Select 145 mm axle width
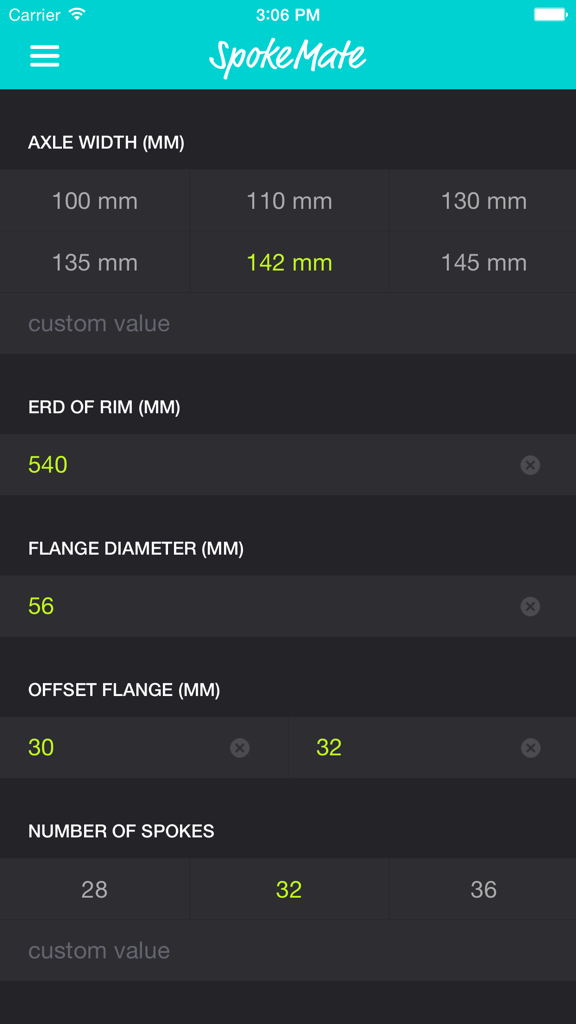Image resolution: width=576 pixels, height=1024 pixels. pyautogui.click(x=482, y=262)
